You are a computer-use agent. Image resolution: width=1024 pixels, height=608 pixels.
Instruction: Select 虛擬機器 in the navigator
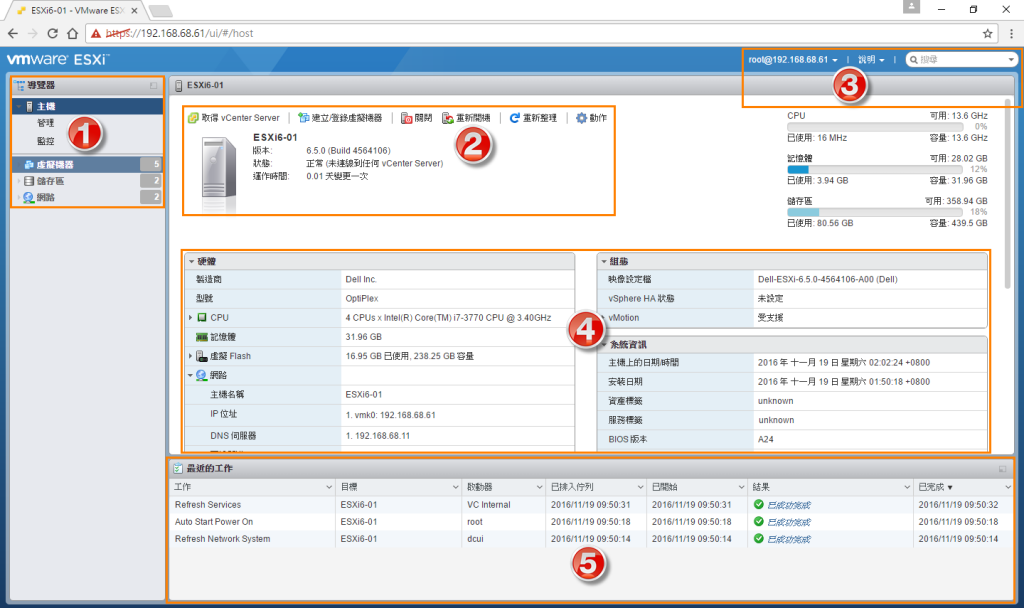point(87,165)
